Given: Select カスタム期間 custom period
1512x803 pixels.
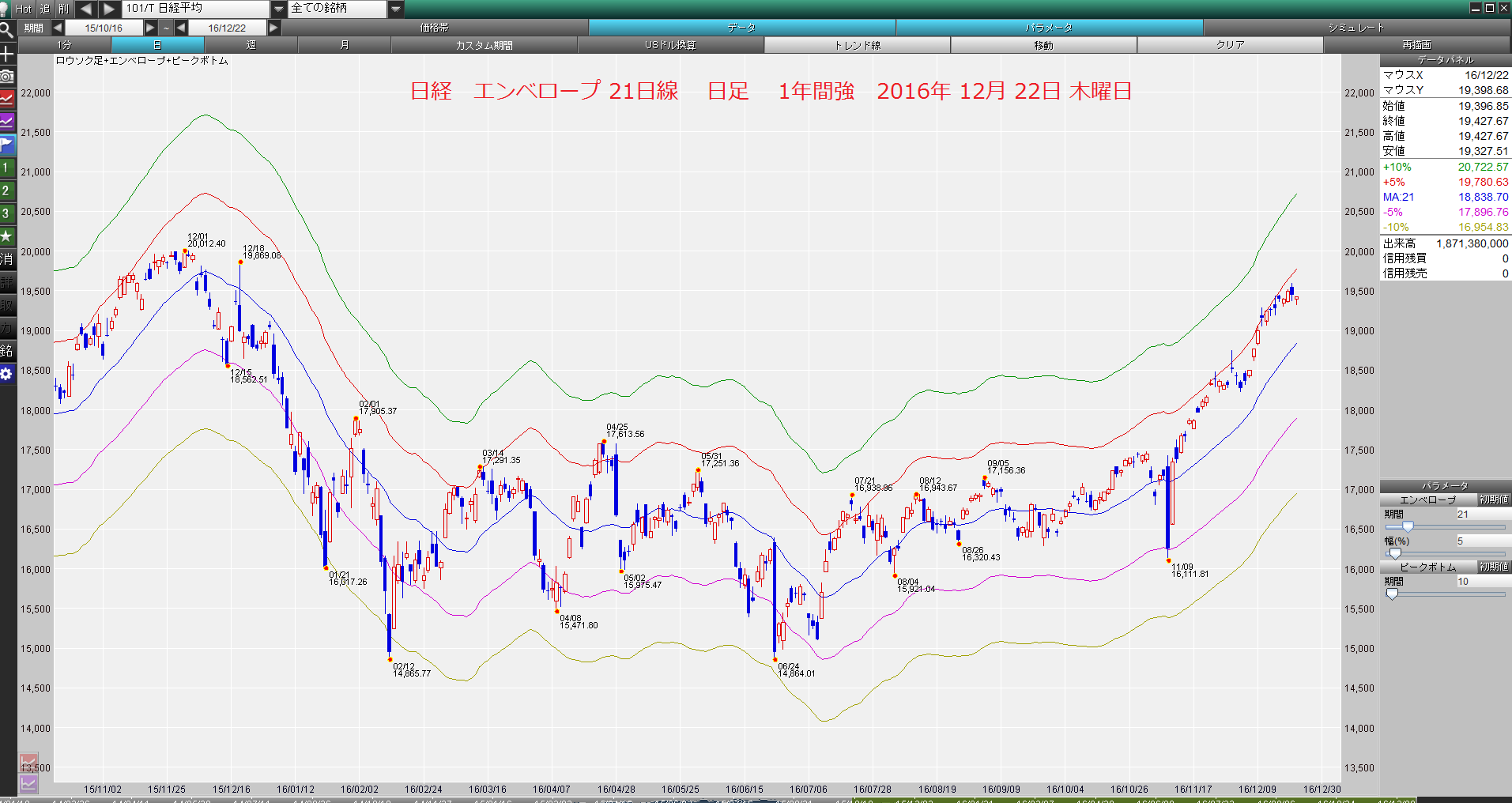Looking at the screenshot, I should pos(484,45).
